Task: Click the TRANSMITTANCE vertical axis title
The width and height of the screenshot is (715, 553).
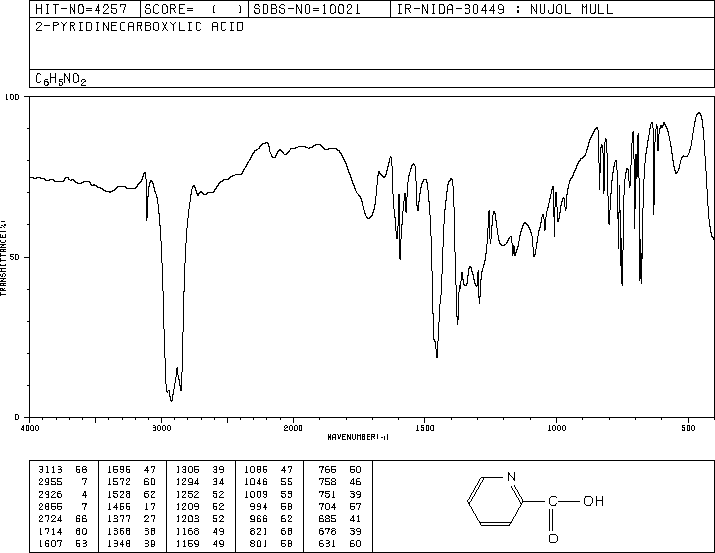Action: point(3,258)
